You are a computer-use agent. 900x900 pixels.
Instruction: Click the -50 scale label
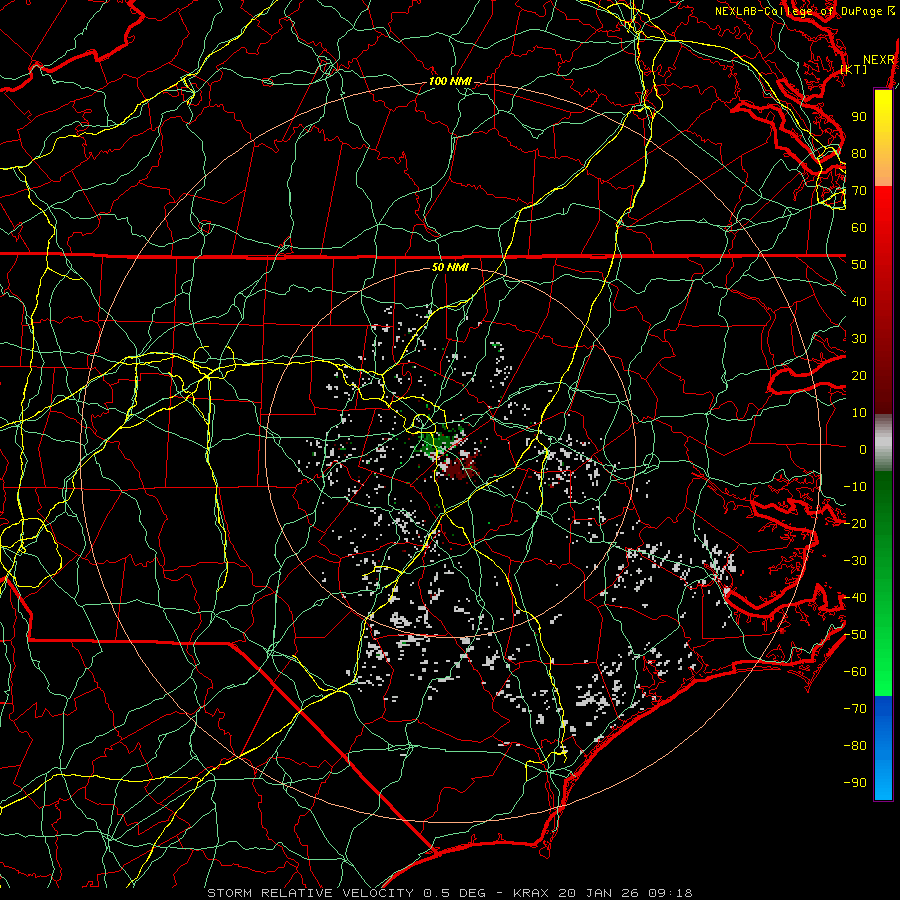click(x=855, y=635)
